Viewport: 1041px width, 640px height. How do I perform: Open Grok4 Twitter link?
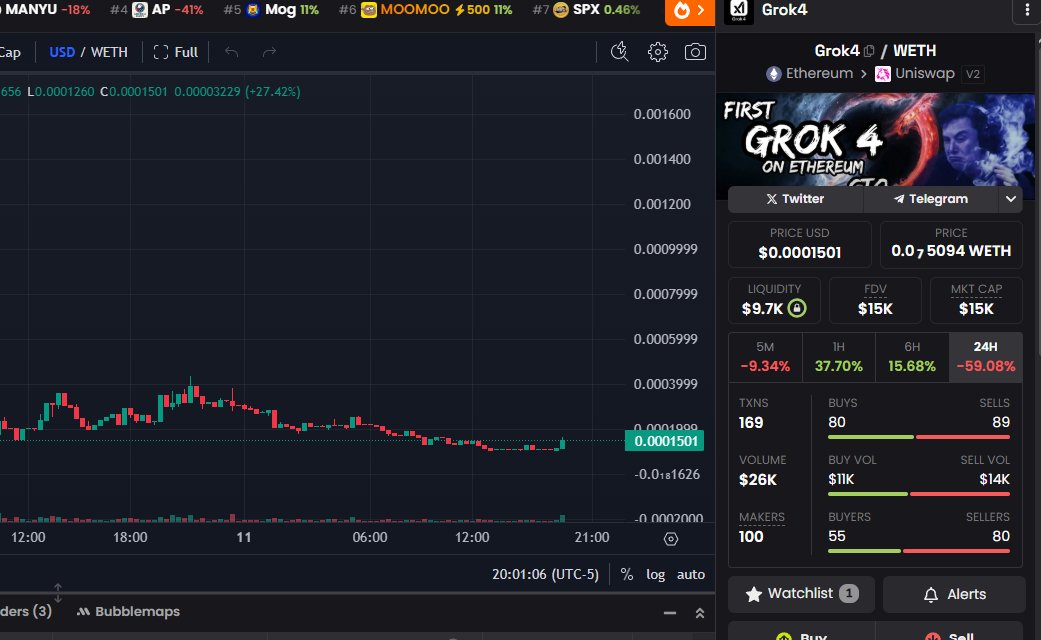click(795, 199)
